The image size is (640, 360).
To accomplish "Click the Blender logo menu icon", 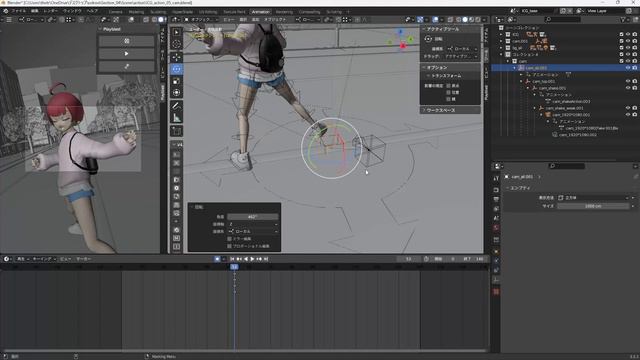I will pyautogui.click(x=5, y=11).
